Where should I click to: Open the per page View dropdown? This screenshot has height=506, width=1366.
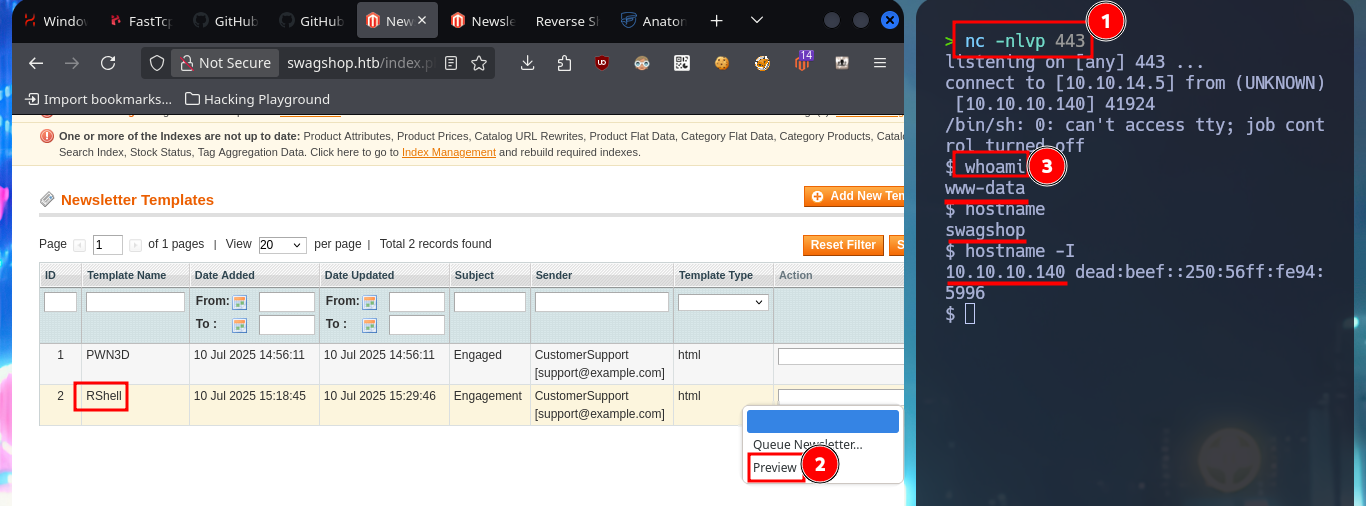(x=282, y=245)
